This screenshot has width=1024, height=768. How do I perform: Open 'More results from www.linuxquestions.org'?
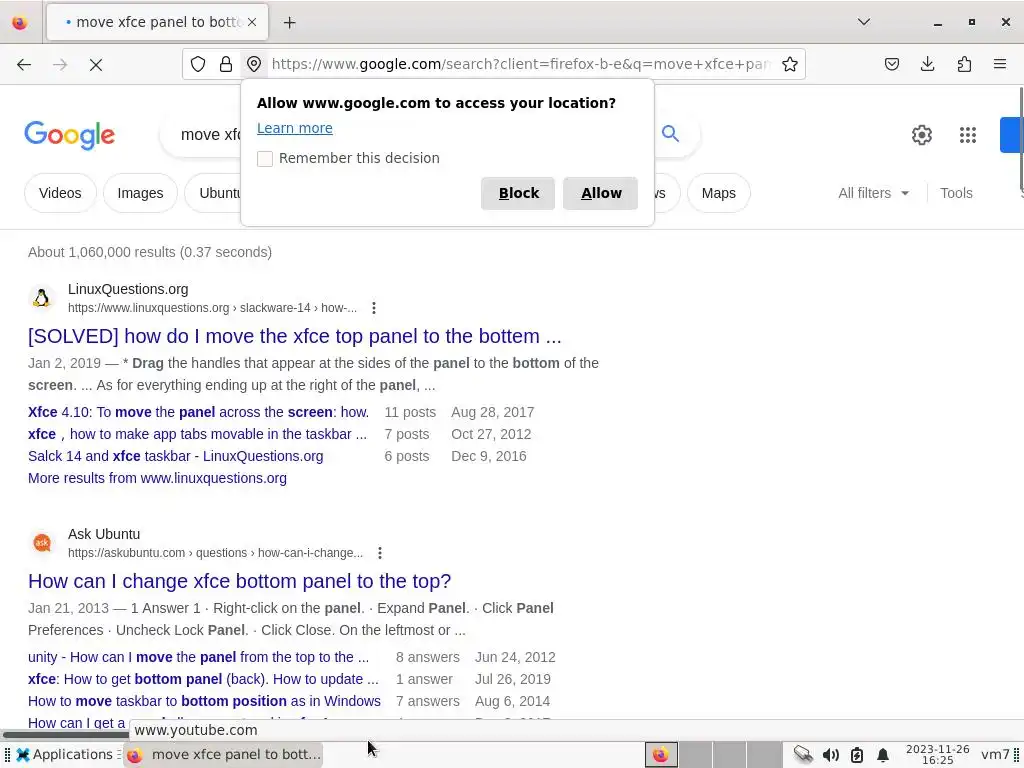pyautogui.click(x=157, y=478)
